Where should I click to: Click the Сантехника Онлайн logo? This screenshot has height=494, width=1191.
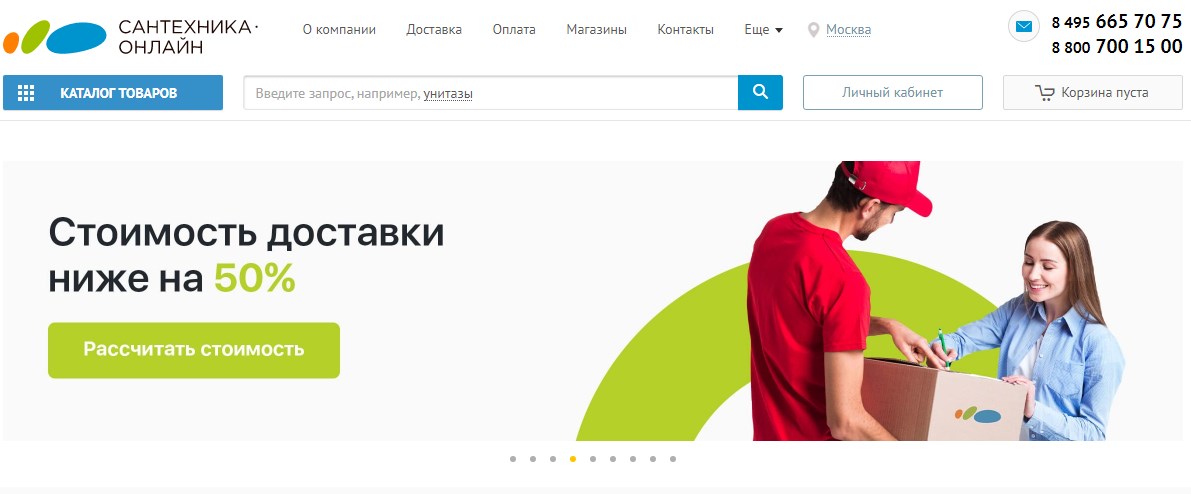coord(131,36)
